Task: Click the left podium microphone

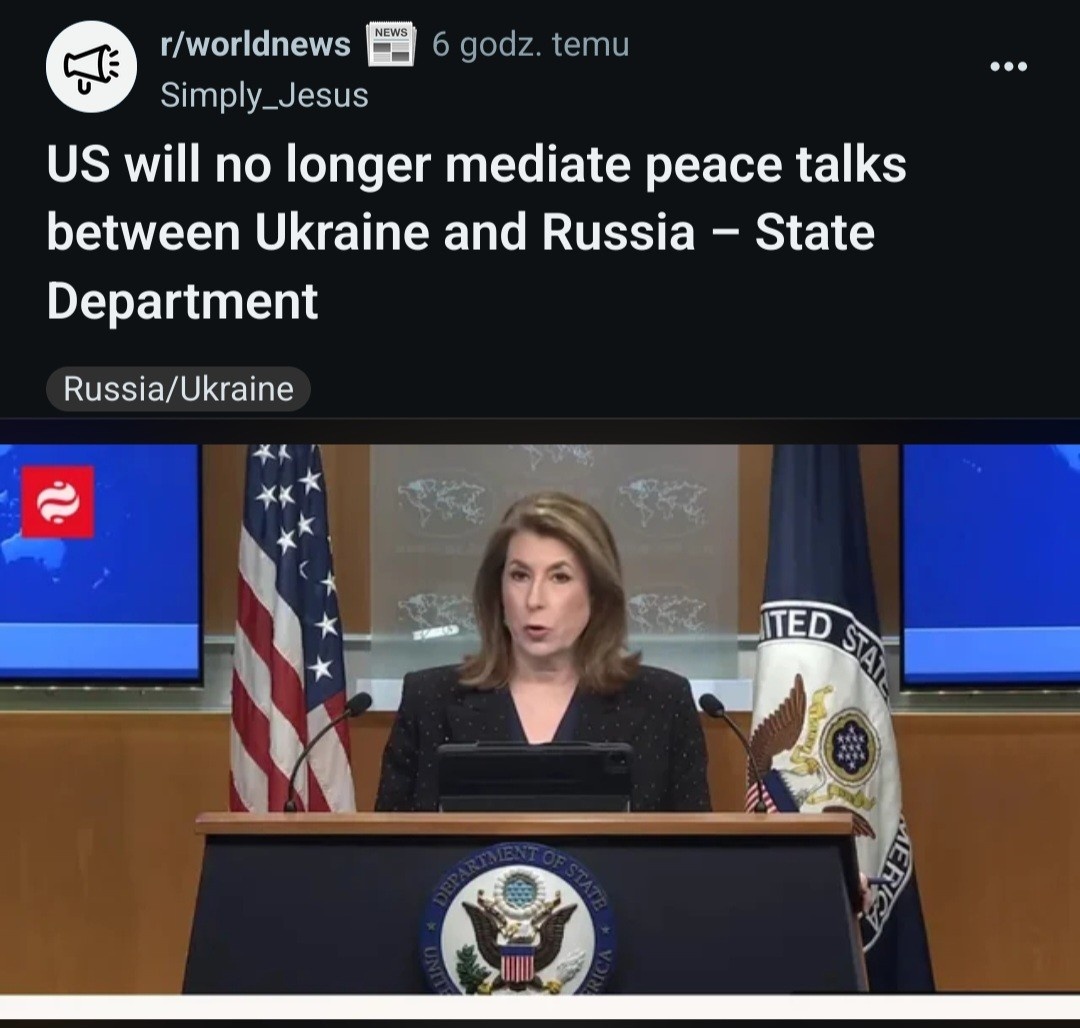Action: [x=329, y=749]
